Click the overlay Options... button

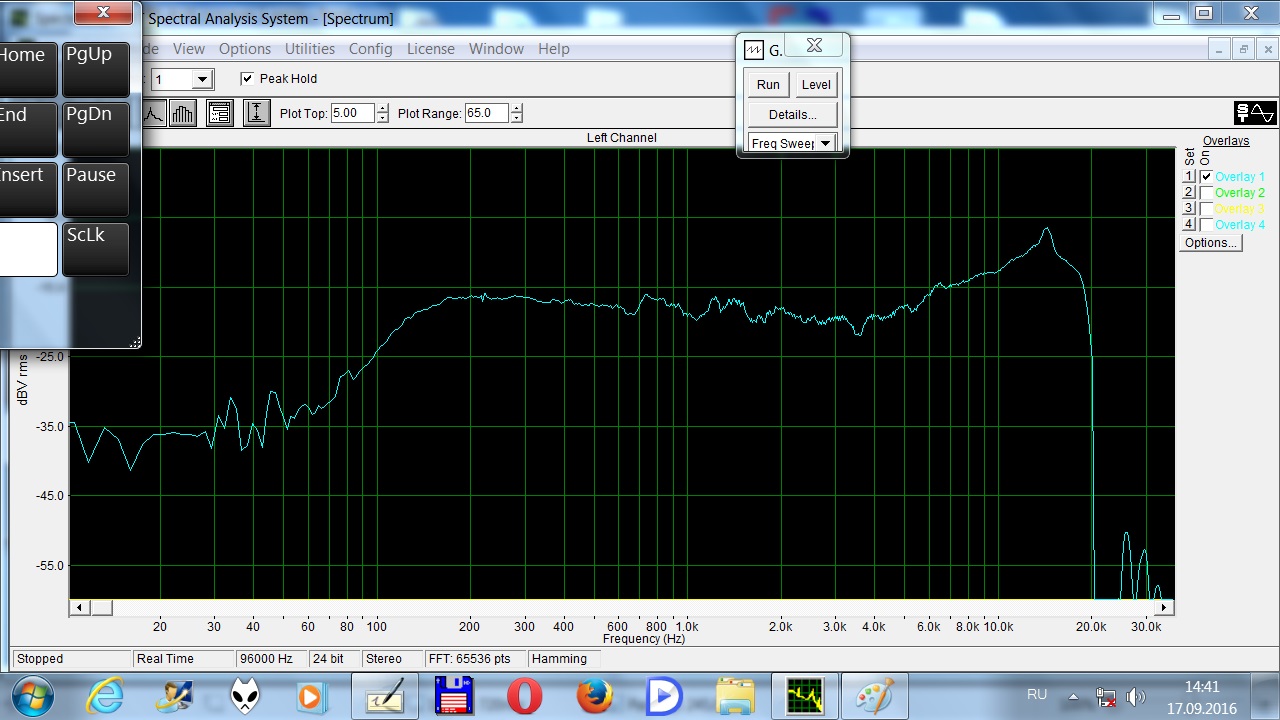[1210, 243]
